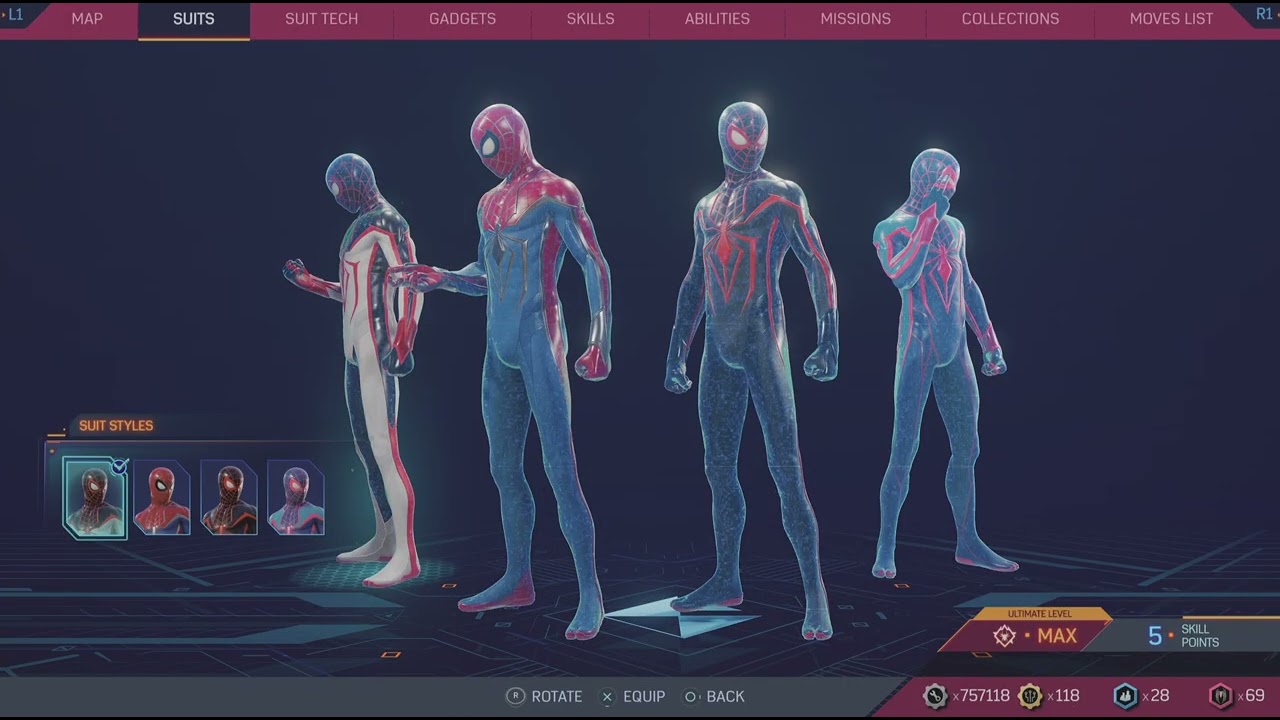Select the red spider-logo suit model in center
This screenshot has height=720, width=1280.
tap(750, 370)
